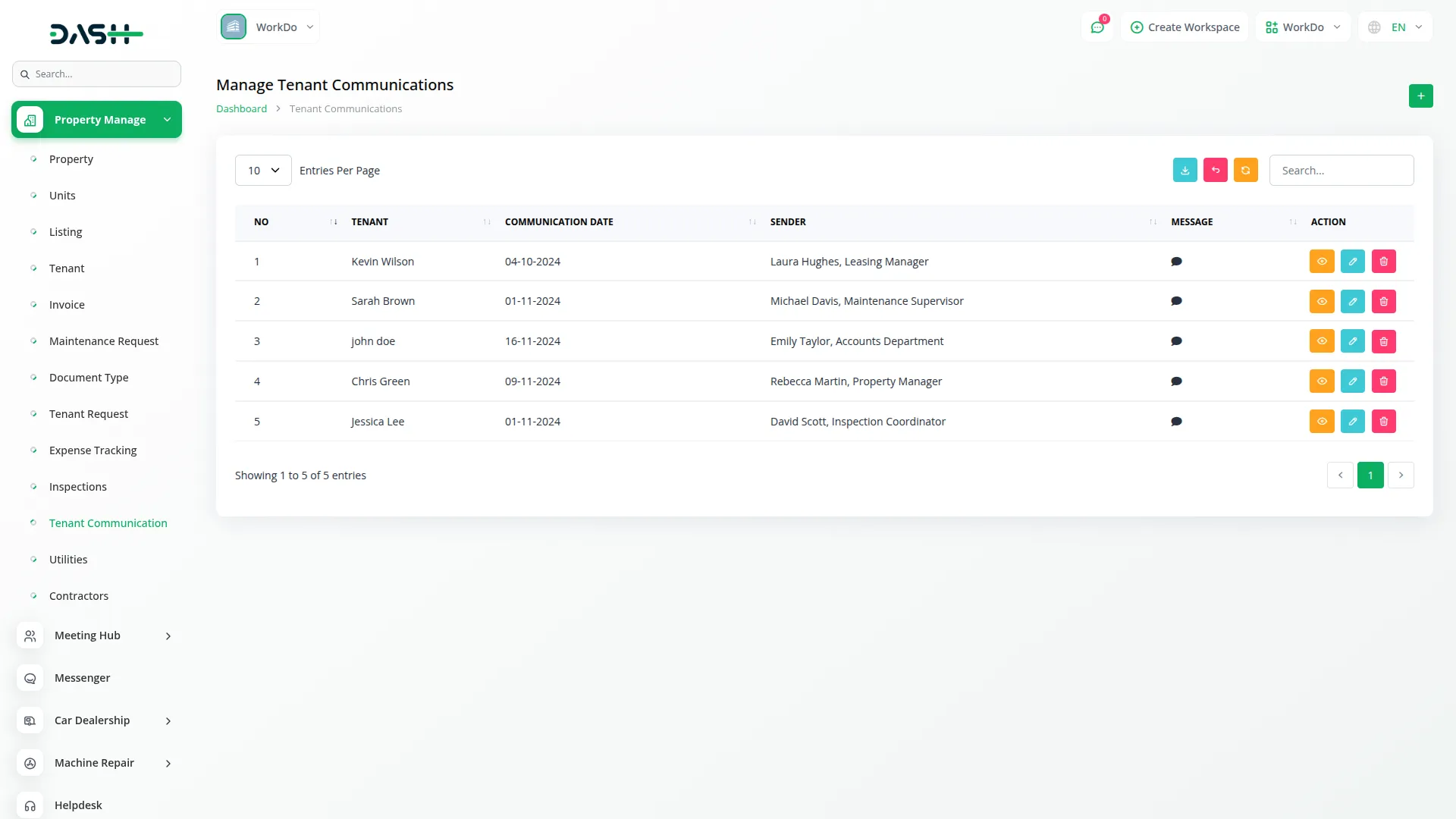Open the chat notifications icon in header
Screen dimensions: 1456x819
point(1097,27)
